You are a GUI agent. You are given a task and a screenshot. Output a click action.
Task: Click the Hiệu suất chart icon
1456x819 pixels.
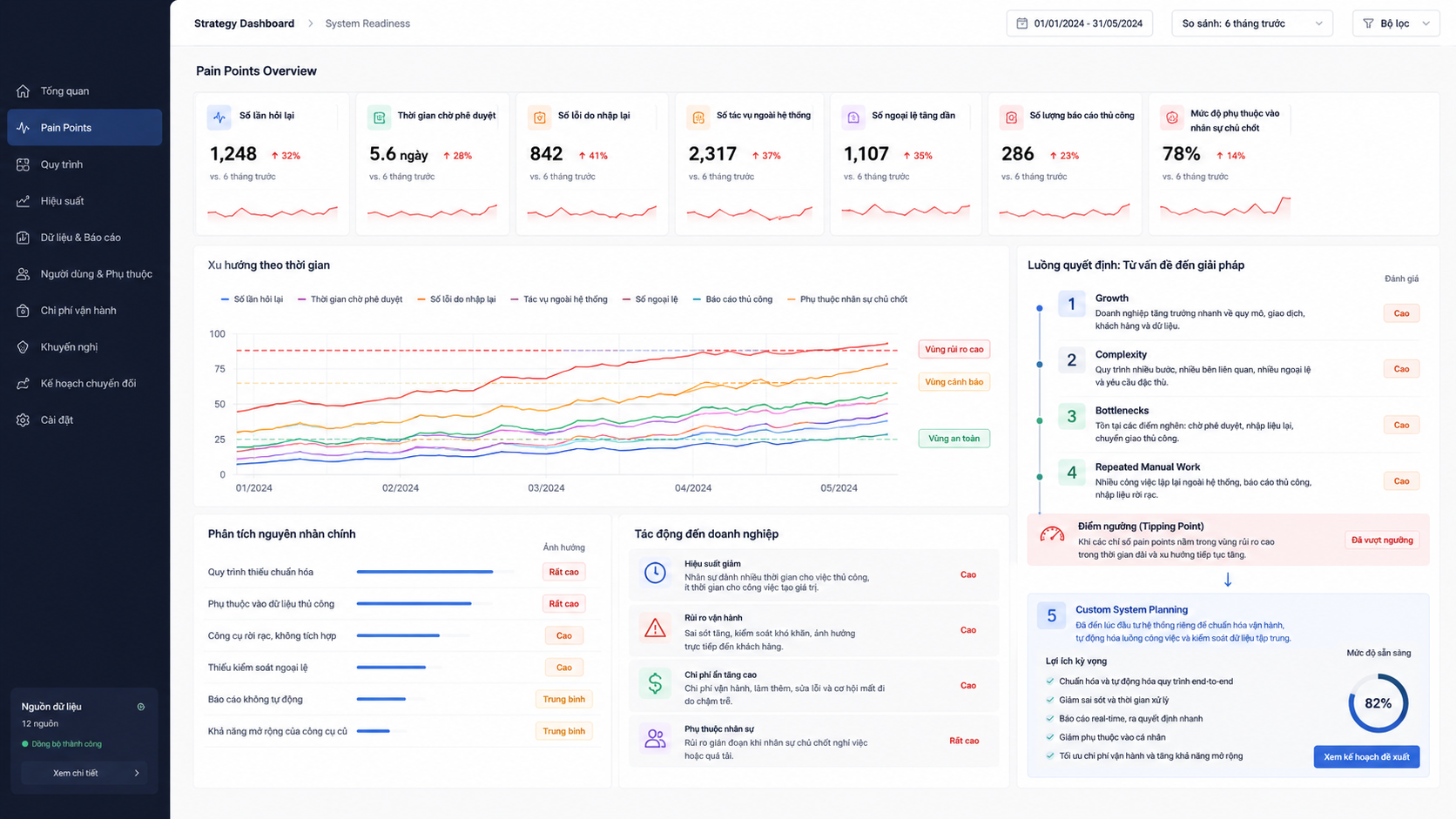(x=24, y=201)
